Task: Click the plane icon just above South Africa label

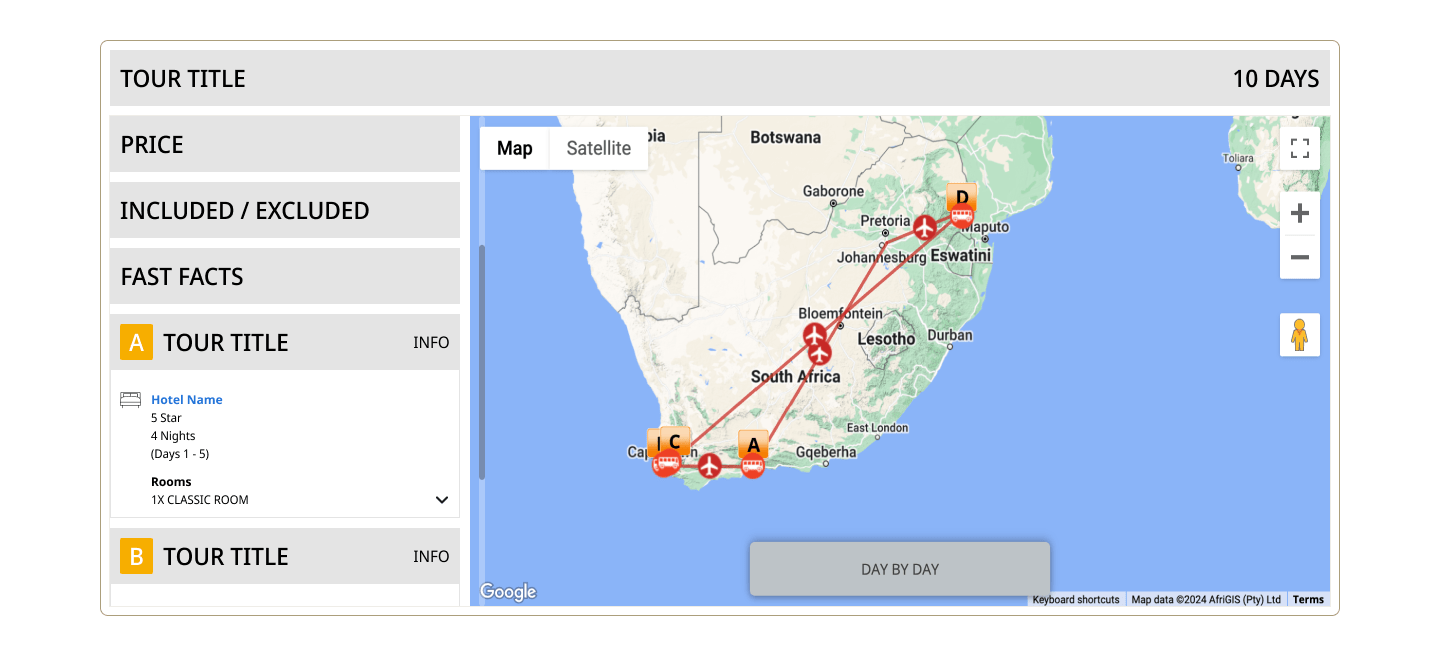Action: click(x=820, y=353)
